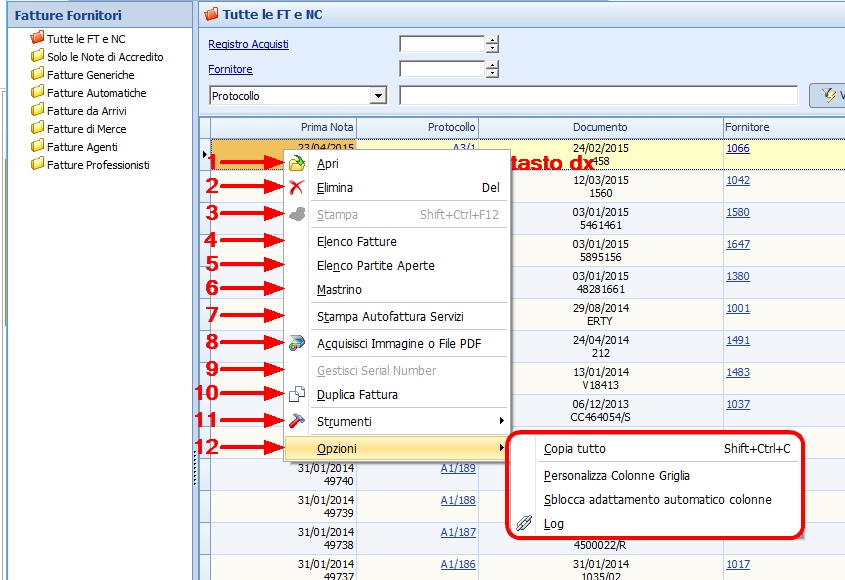The width and height of the screenshot is (845, 580).
Task: Choose Elenco Partite Aperte from context menu
Action: point(375,266)
